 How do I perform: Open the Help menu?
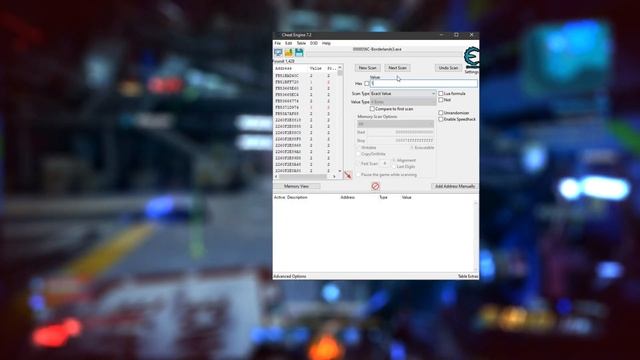326,43
